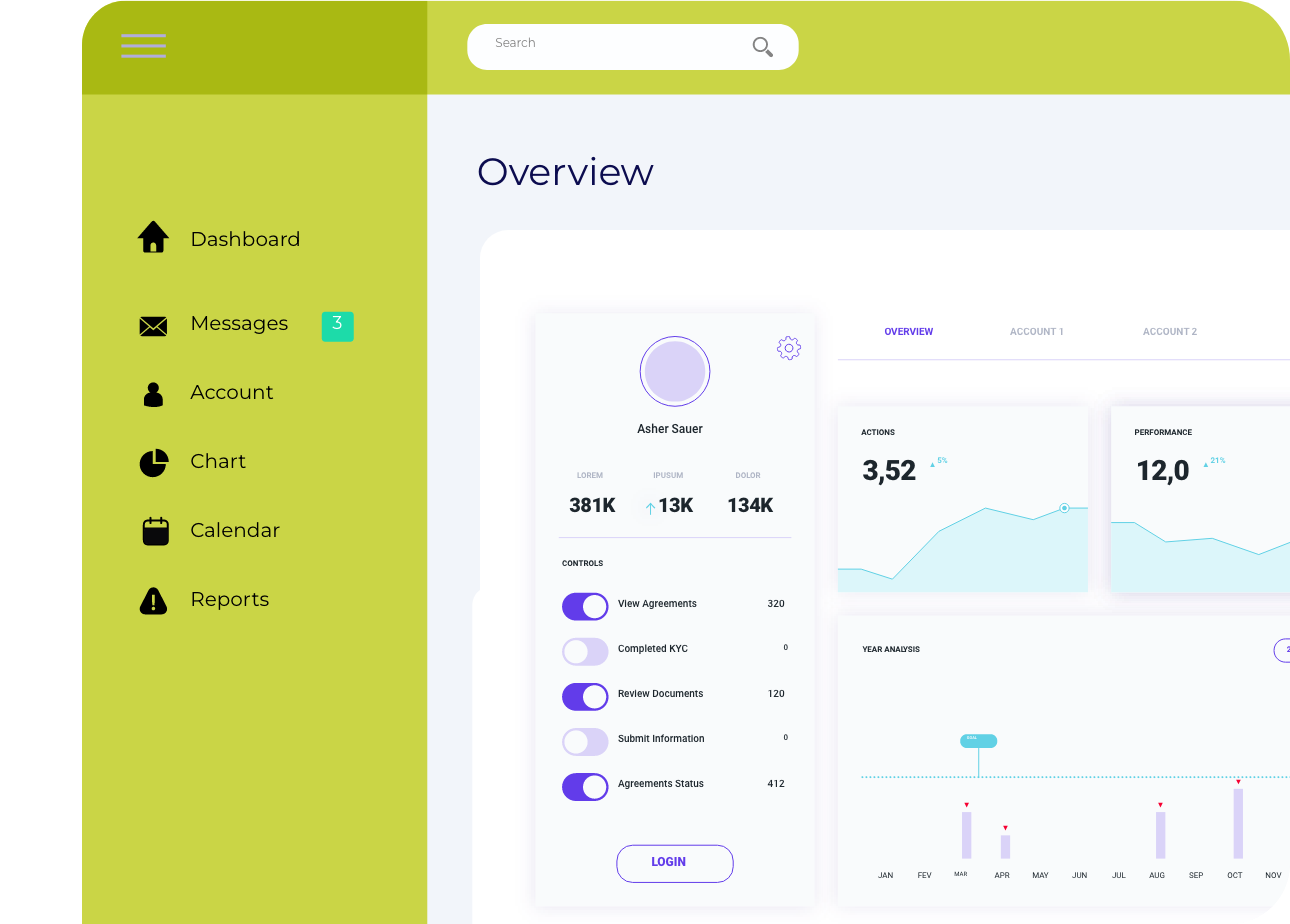Click the settings gear on the profile card
Image resolution: width=1290 pixels, height=924 pixels.
[788, 348]
